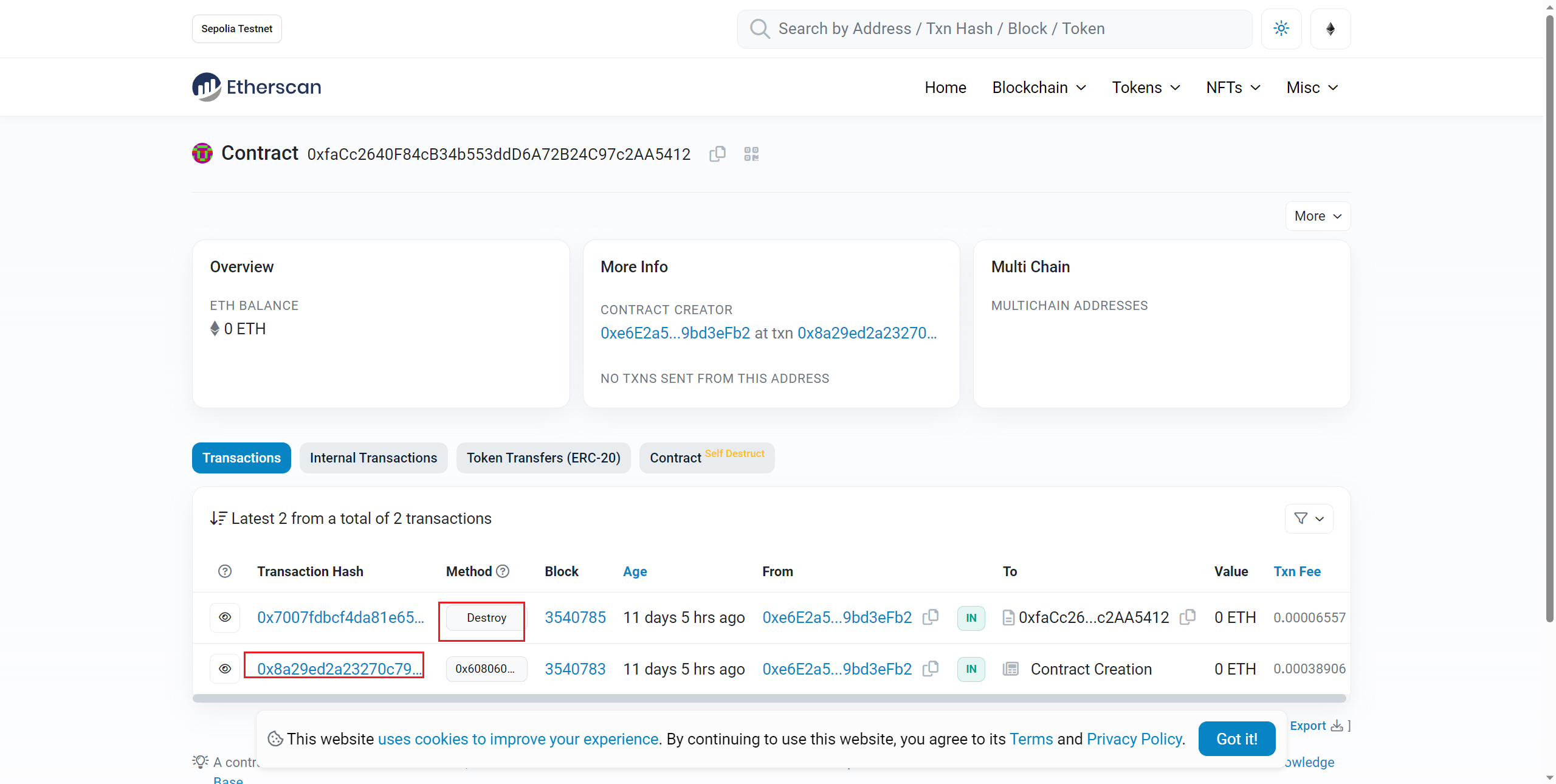Viewport: 1556px width, 784px height.
Task: Show the contract address QR code
Action: click(x=751, y=154)
